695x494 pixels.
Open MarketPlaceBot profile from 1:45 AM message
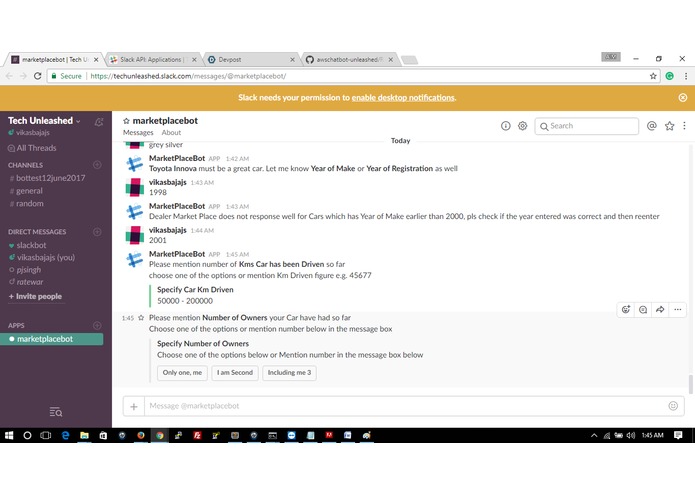[x=177, y=254]
